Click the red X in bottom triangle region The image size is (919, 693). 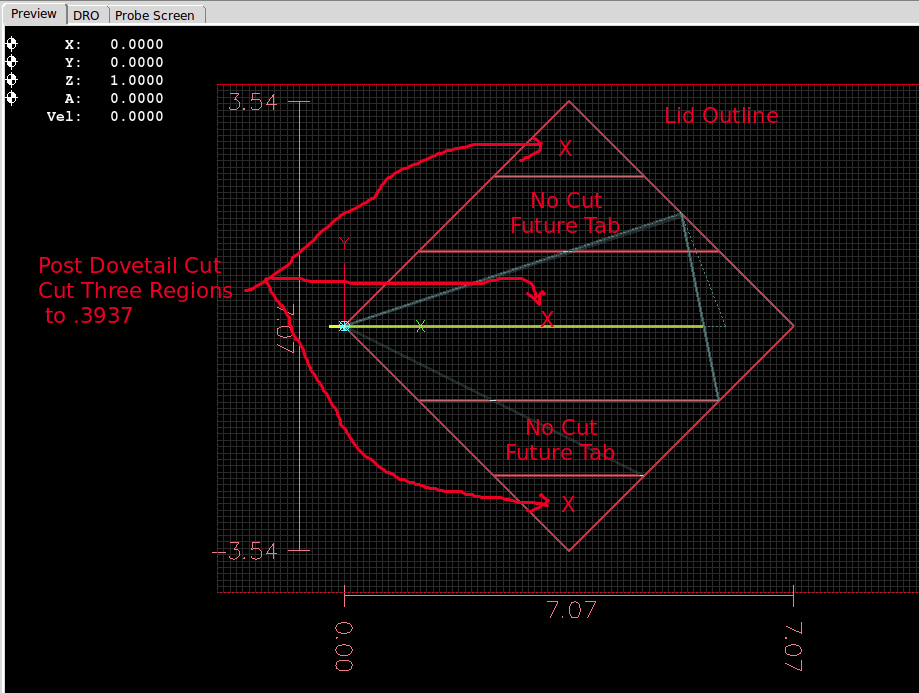(x=568, y=505)
